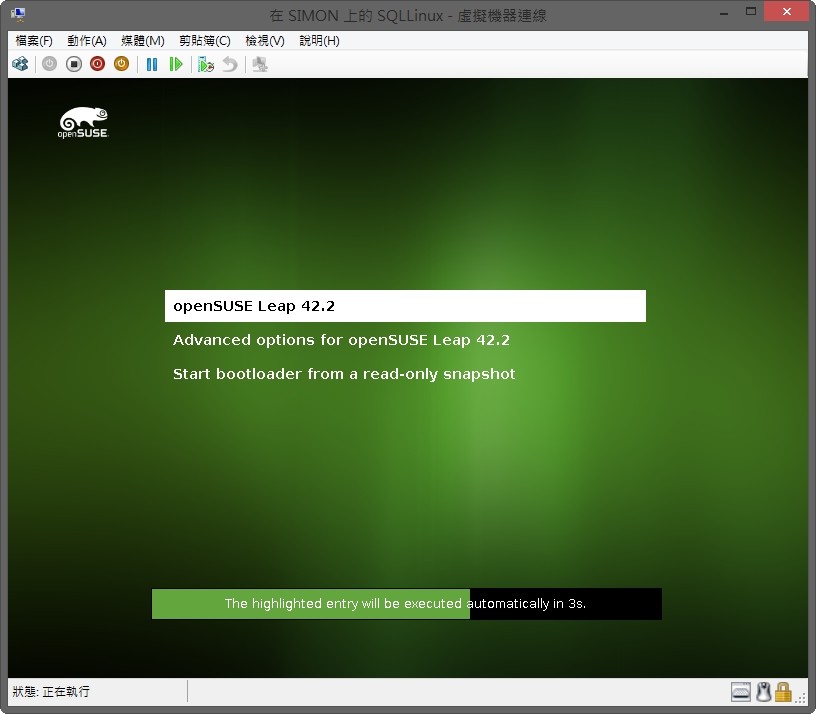The width and height of the screenshot is (816, 714).
Task: Reset the VM with the green play icon
Action: pos(176,65)
